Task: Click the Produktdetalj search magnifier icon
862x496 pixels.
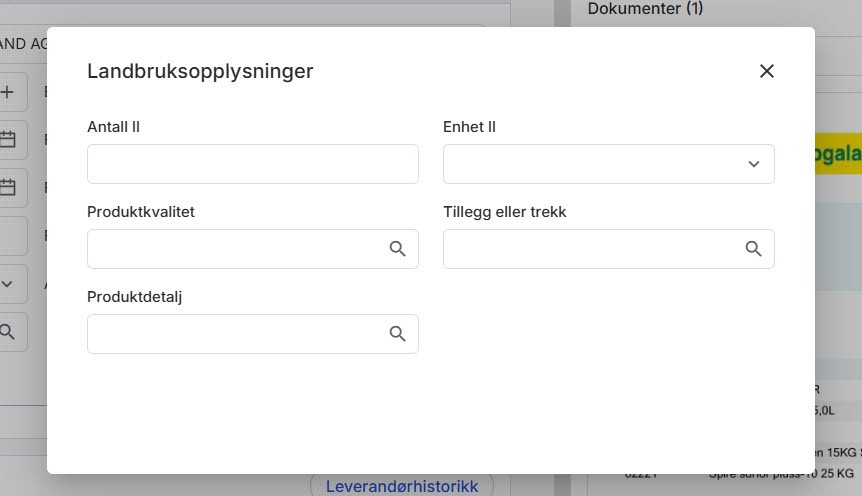Action: coord(397,334)
